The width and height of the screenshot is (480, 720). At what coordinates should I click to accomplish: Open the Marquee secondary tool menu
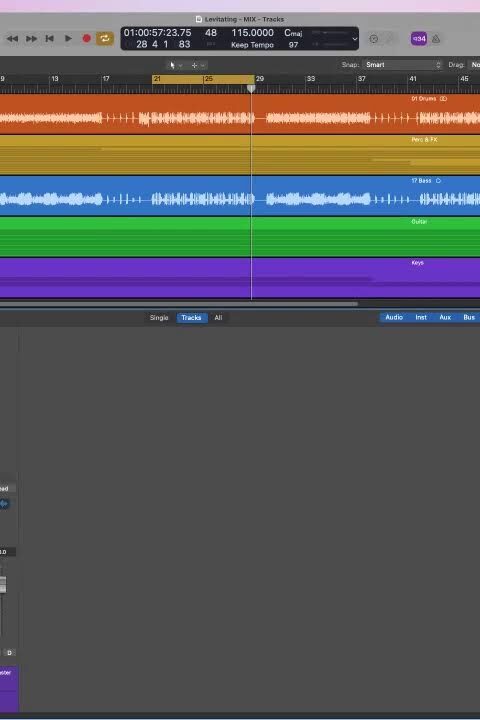pos(198,65)
